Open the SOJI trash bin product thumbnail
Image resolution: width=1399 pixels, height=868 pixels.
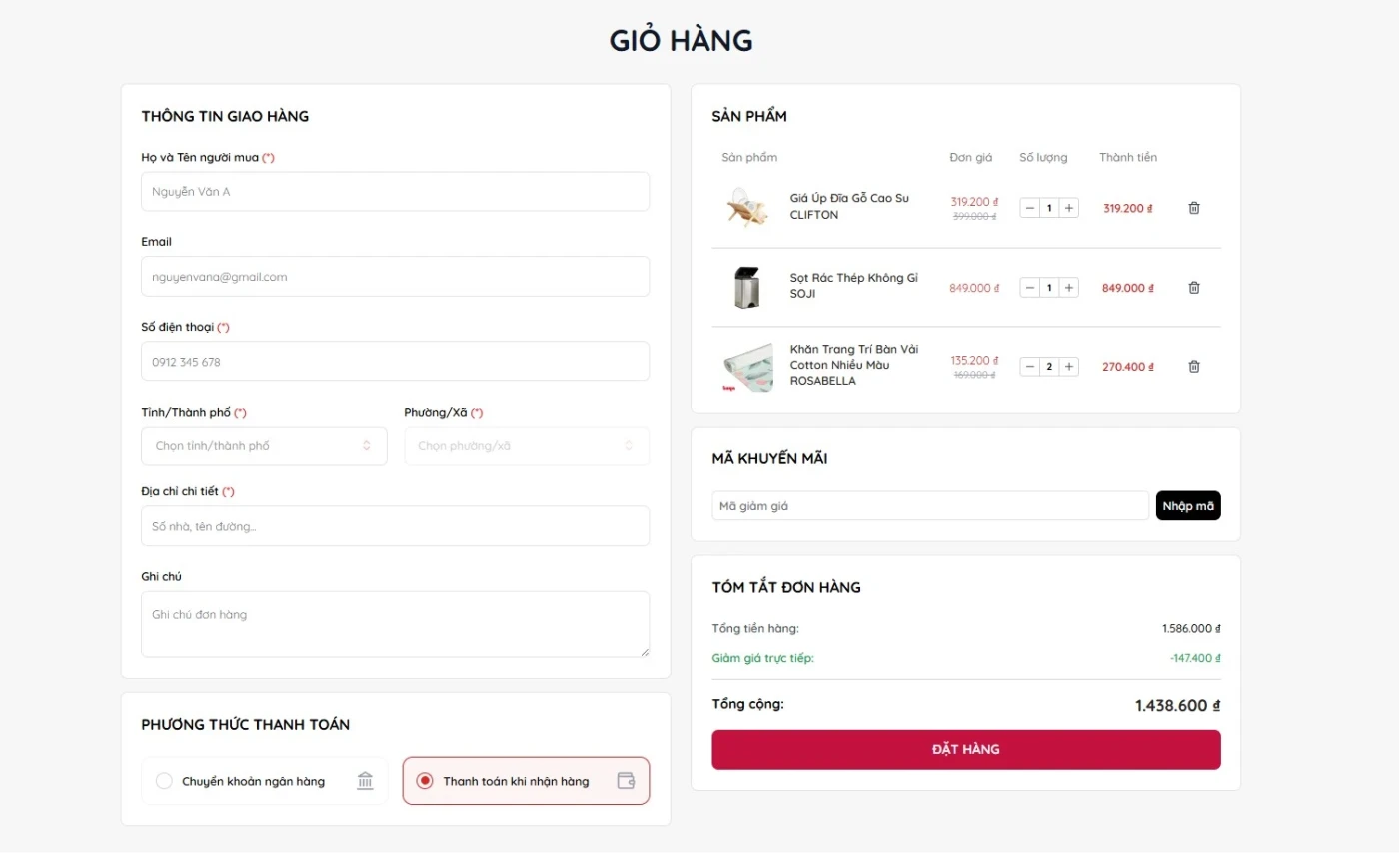point(746,288)
